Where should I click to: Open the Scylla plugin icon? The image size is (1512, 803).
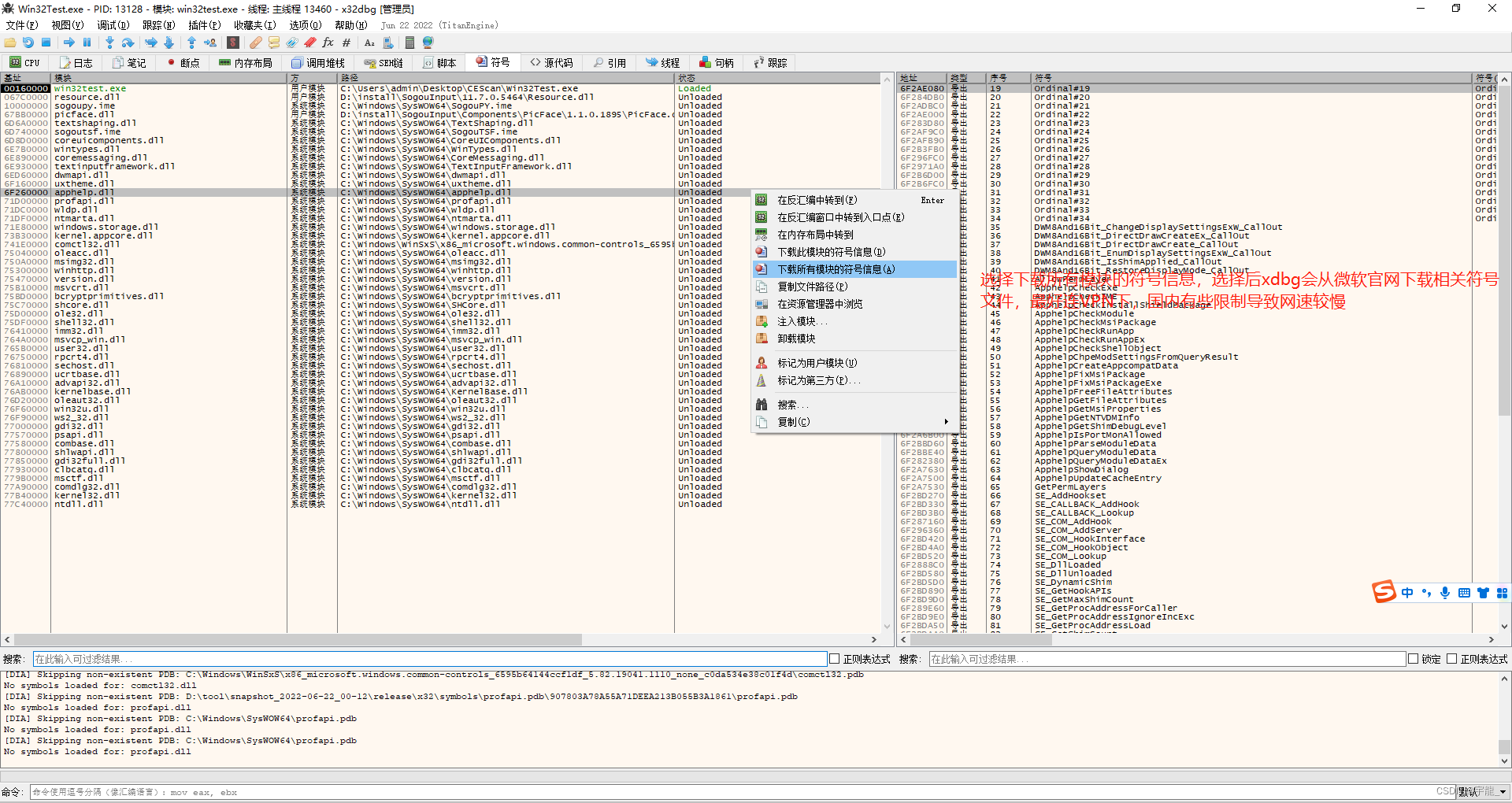tap(233, 43)
